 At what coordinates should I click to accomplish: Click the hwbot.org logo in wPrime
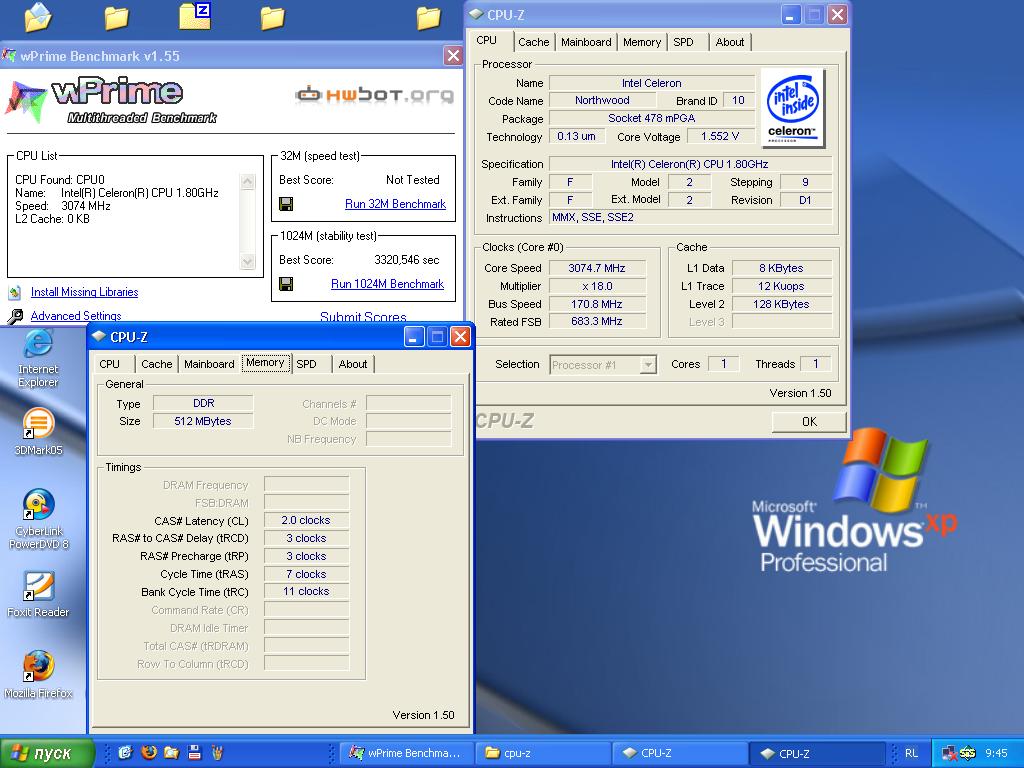coord(374,95)
